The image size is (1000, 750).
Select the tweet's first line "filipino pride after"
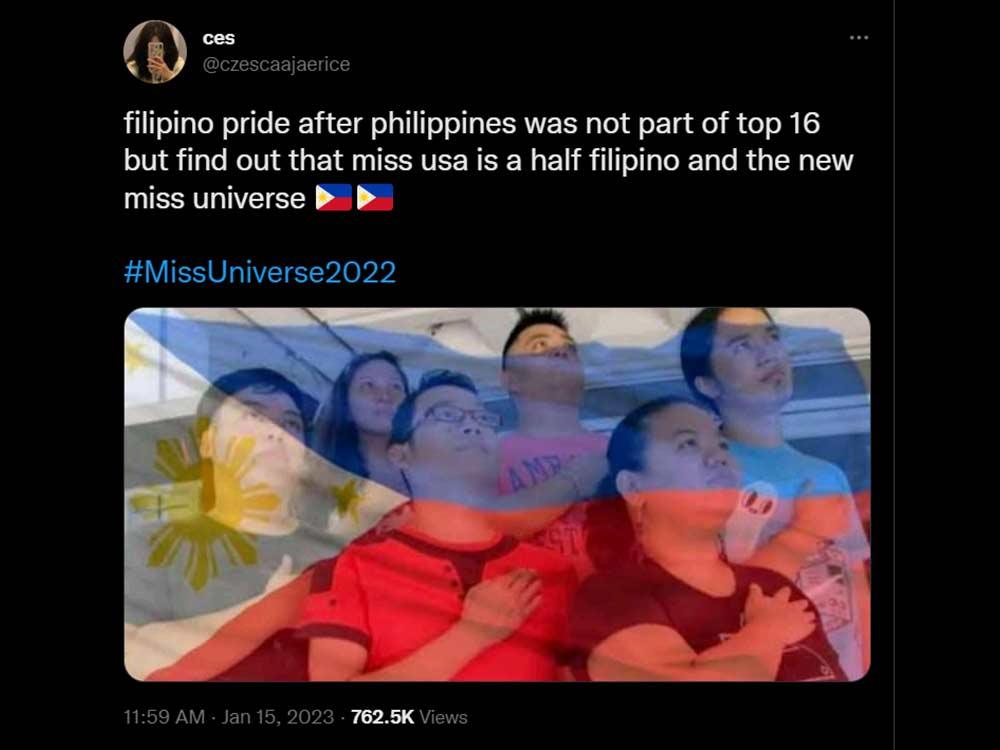[x=245, y=124]
